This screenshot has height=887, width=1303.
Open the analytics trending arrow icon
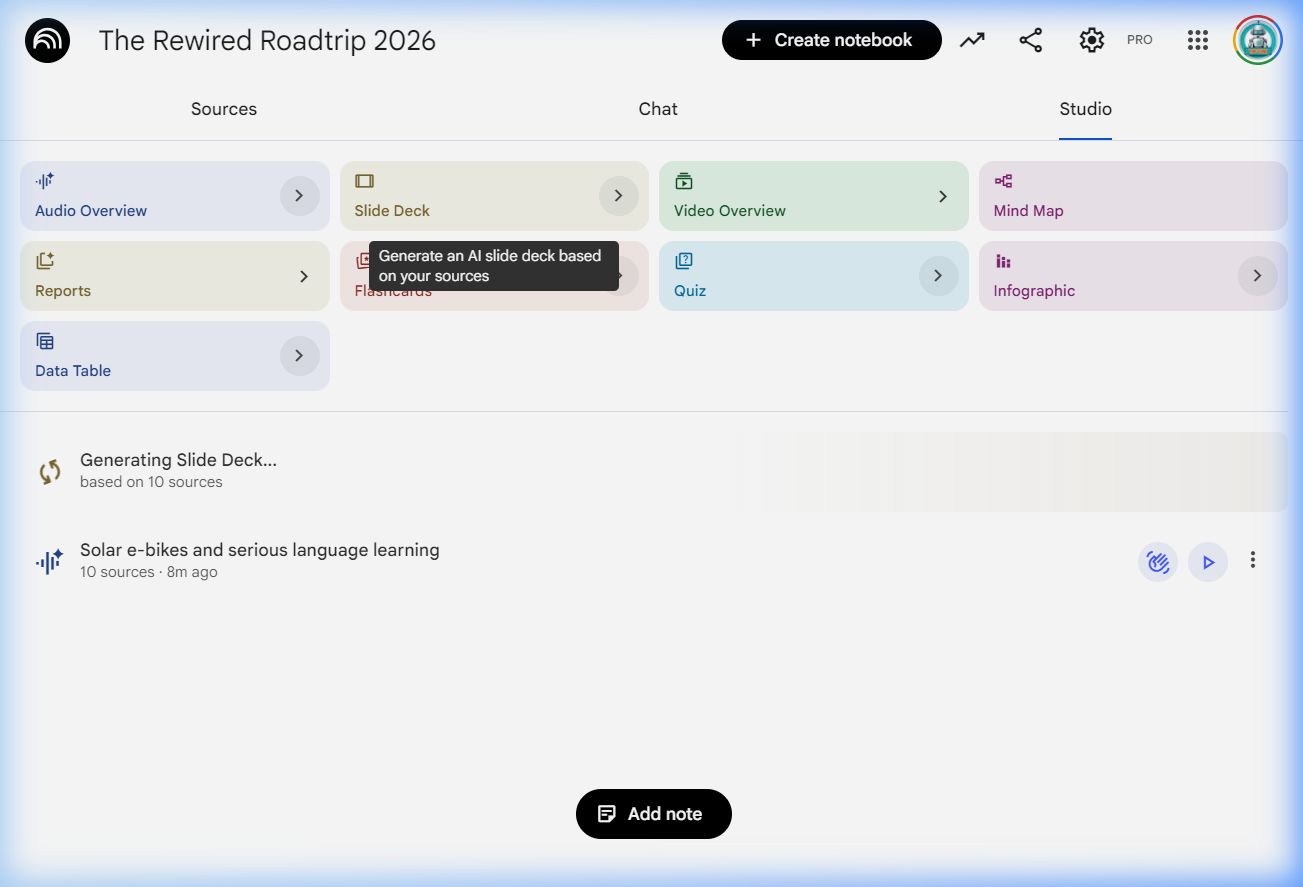pyautogui.click(x=972, y=40)
